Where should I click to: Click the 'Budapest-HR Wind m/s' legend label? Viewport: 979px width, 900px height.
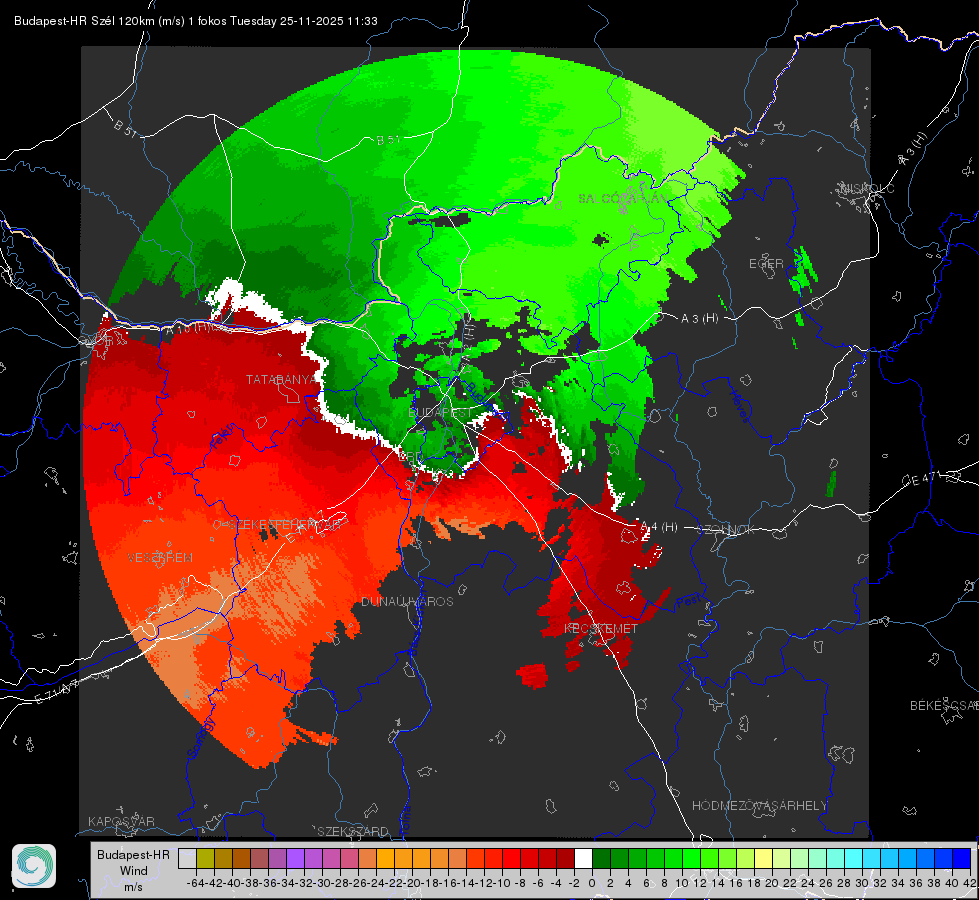pyautogui.click(x=134, y=871)
